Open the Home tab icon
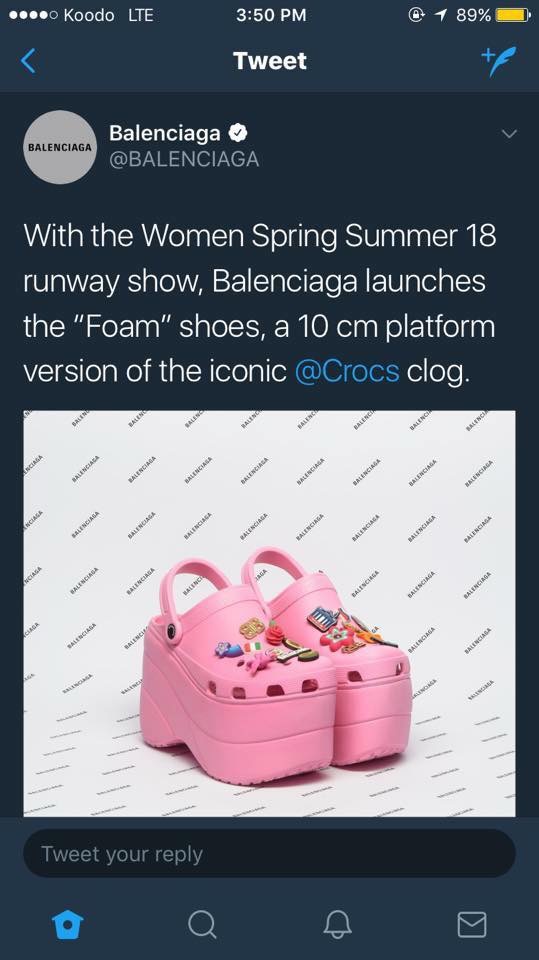 coord(67,923)
